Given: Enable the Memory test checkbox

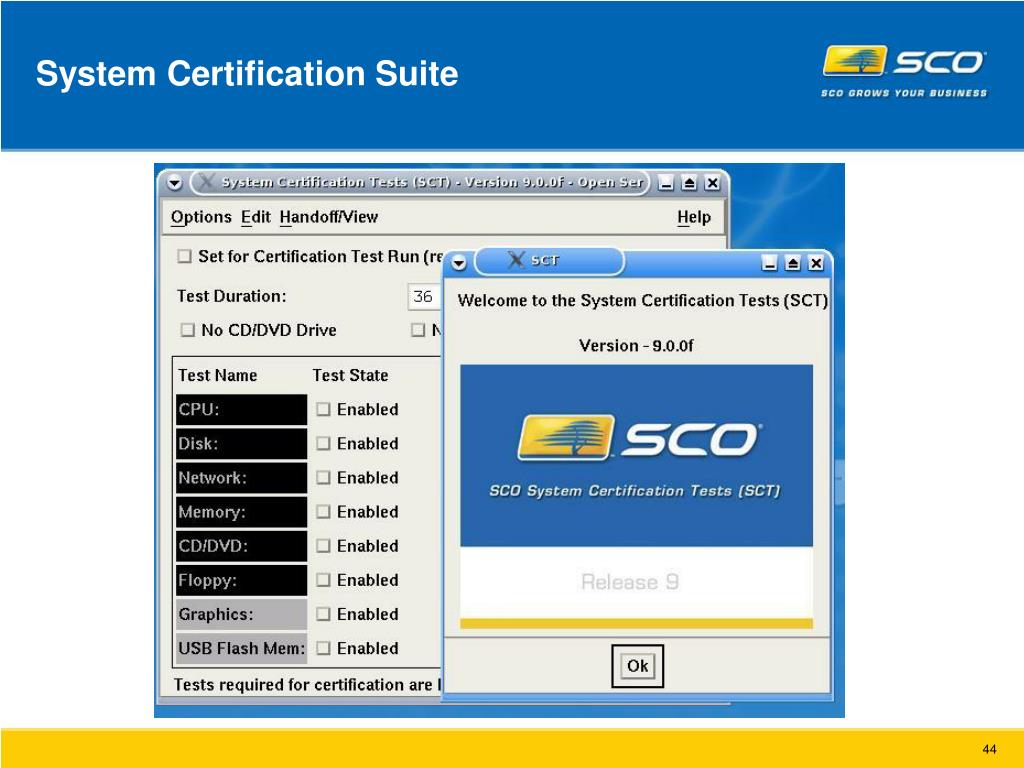Looking at the screenshot, I should (x=323, y=511).
